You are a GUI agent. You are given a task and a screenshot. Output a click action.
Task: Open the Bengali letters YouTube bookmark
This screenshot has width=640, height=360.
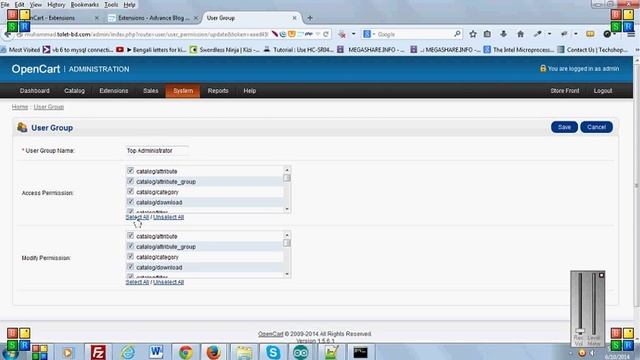point(151,50)
